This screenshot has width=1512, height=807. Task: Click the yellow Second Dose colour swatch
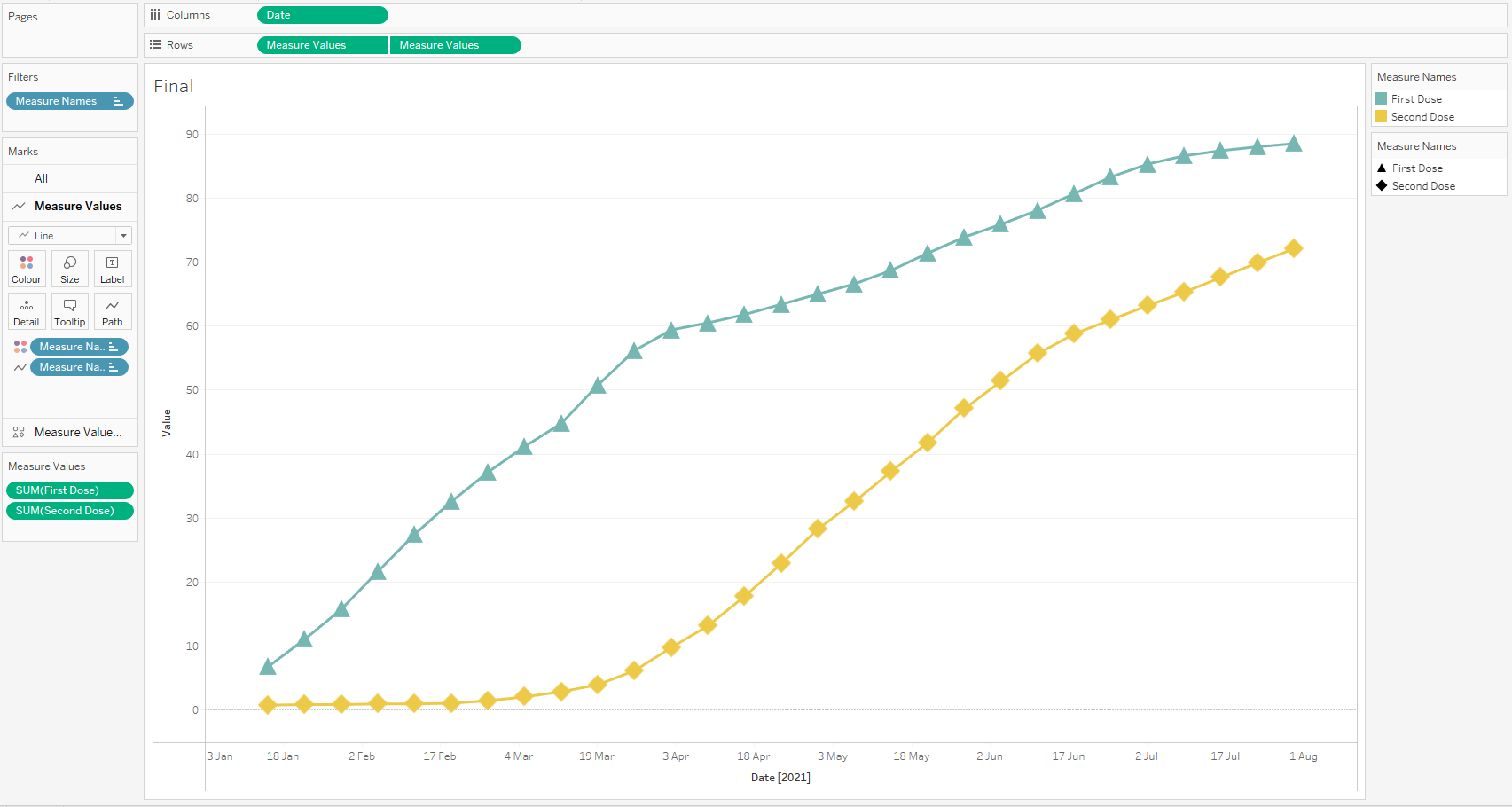coord(1381,116)
